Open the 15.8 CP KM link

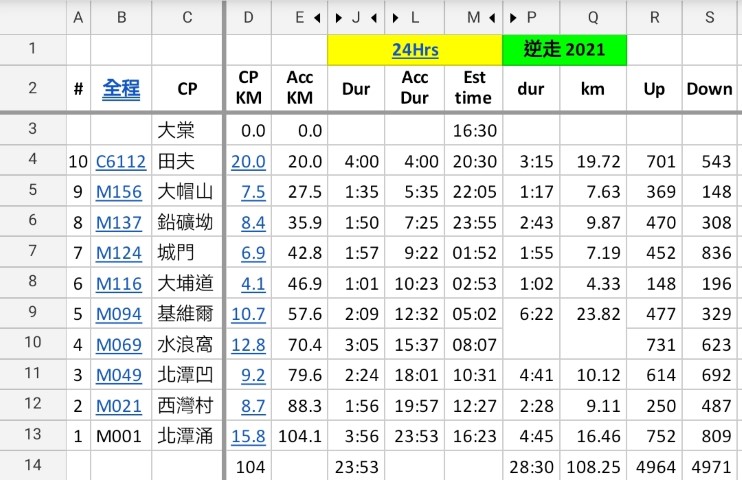(x=248, y=436)
